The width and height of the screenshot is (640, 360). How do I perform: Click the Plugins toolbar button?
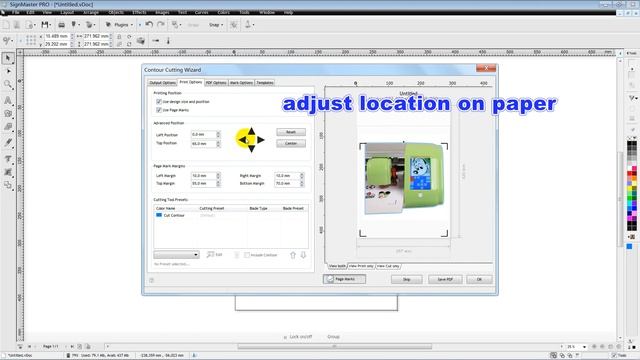tap(119, 25)
